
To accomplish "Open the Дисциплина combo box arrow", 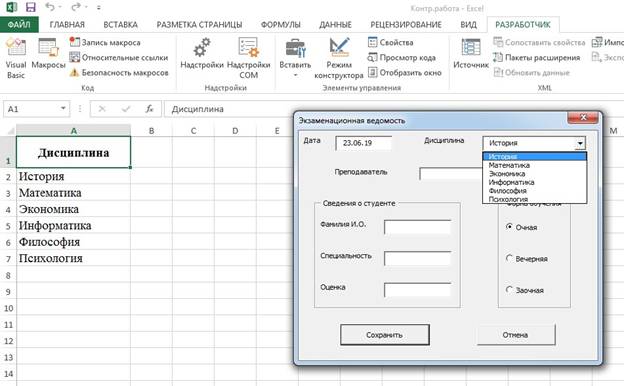I will (x=580, y=143).
